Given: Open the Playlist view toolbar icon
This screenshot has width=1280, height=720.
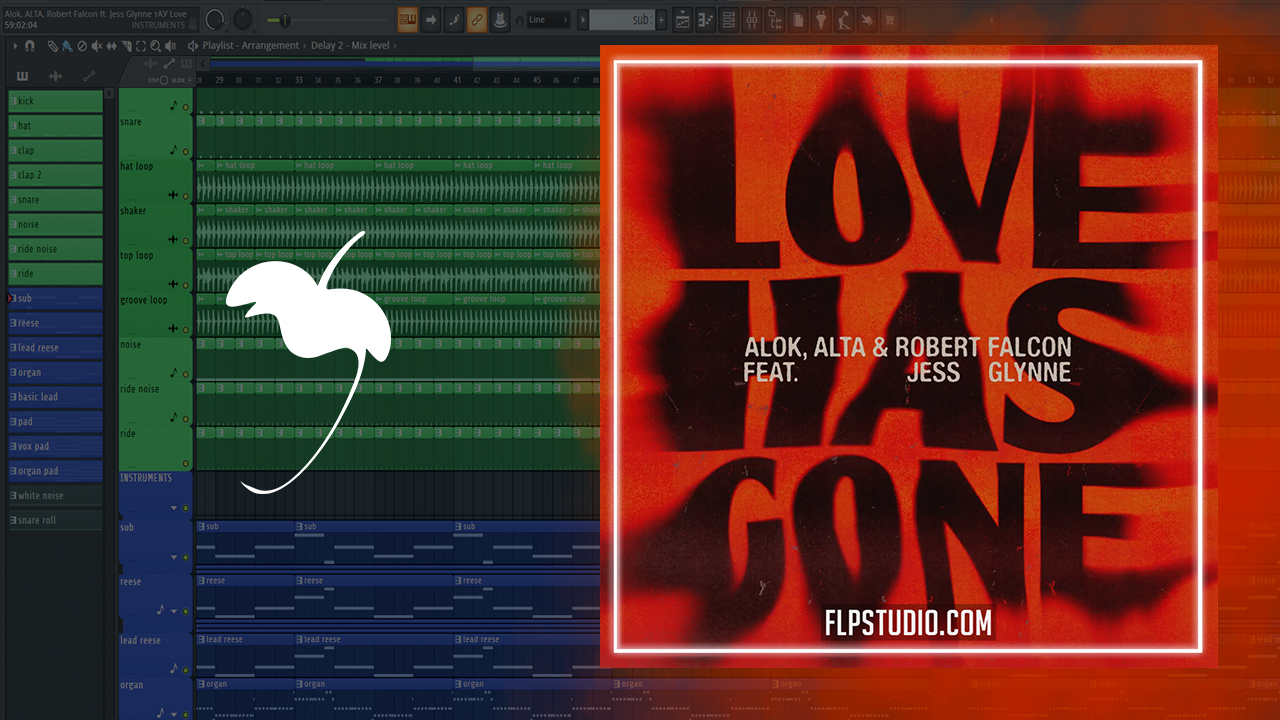Looking at the screenshot, I should (x=683, y=19).
